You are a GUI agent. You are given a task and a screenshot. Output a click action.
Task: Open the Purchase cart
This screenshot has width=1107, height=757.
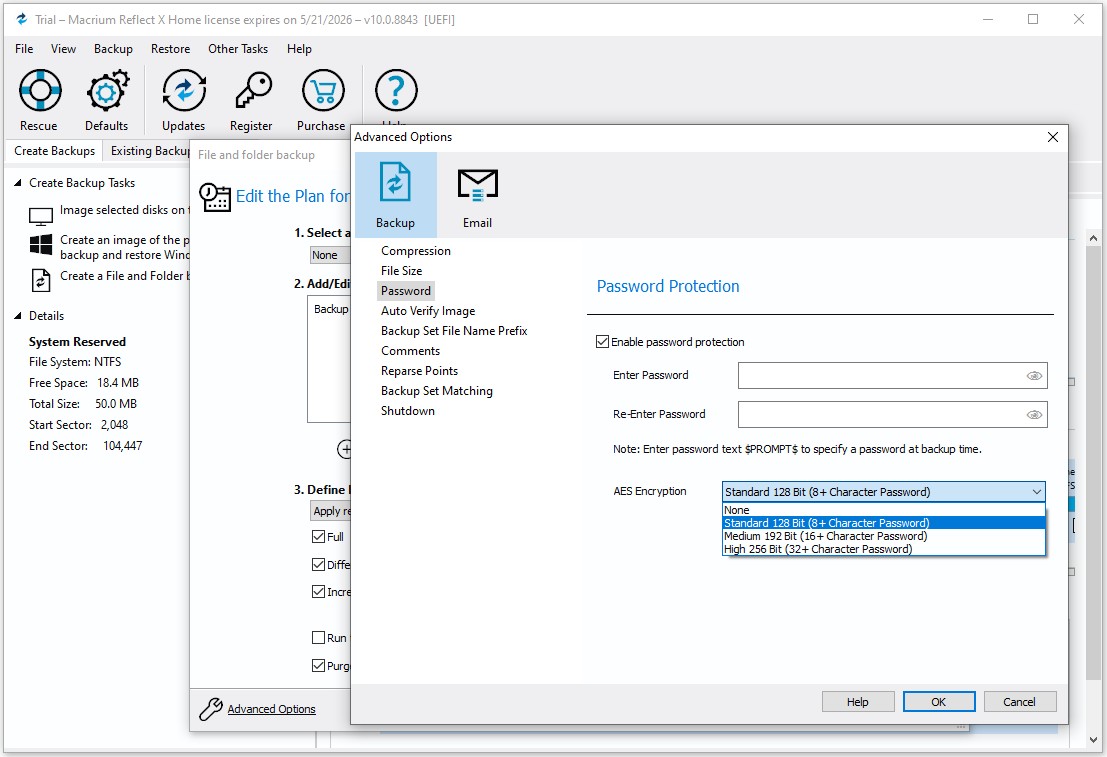coord(321,100)
